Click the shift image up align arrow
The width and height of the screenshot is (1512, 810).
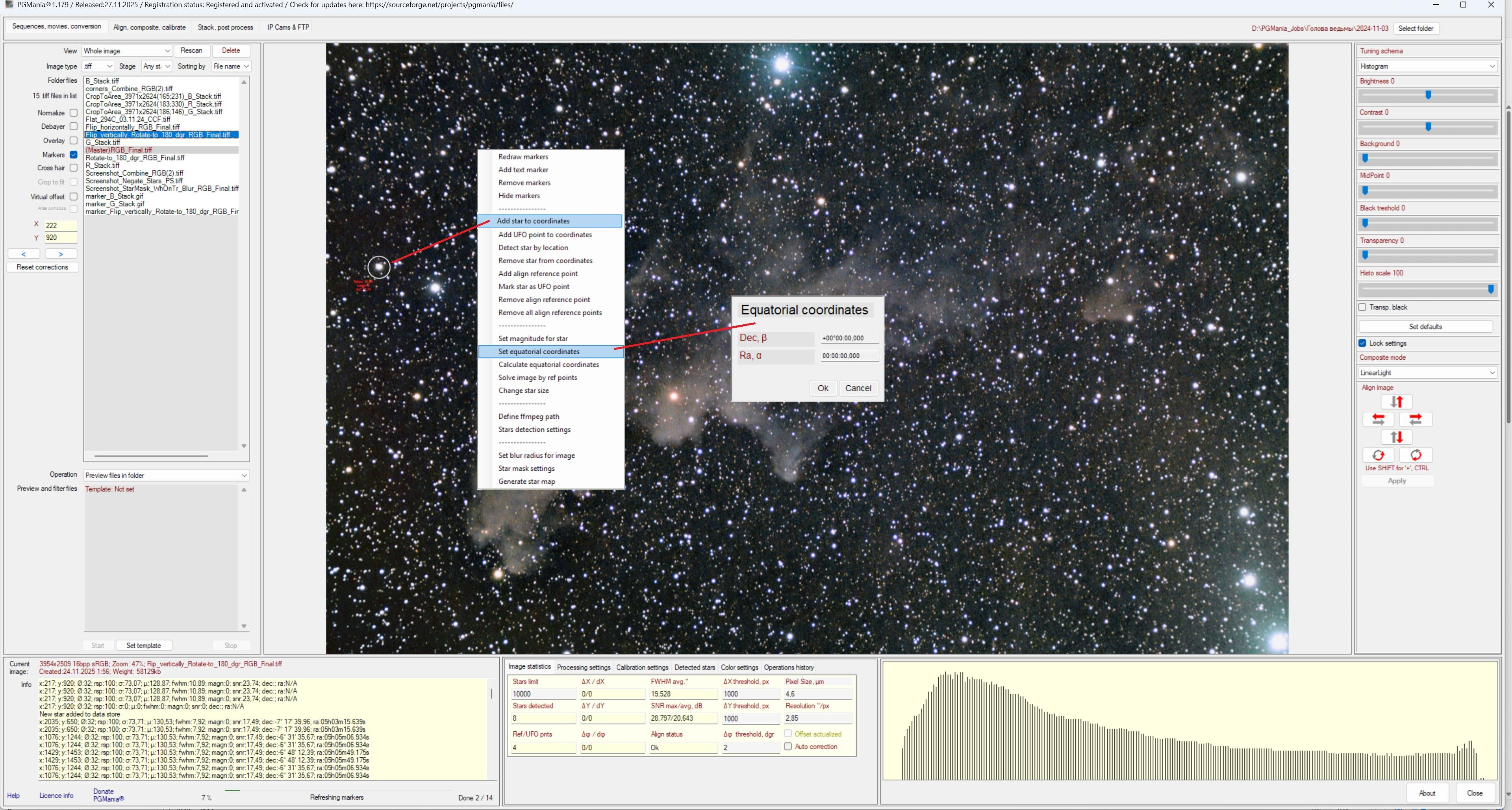1396,402
